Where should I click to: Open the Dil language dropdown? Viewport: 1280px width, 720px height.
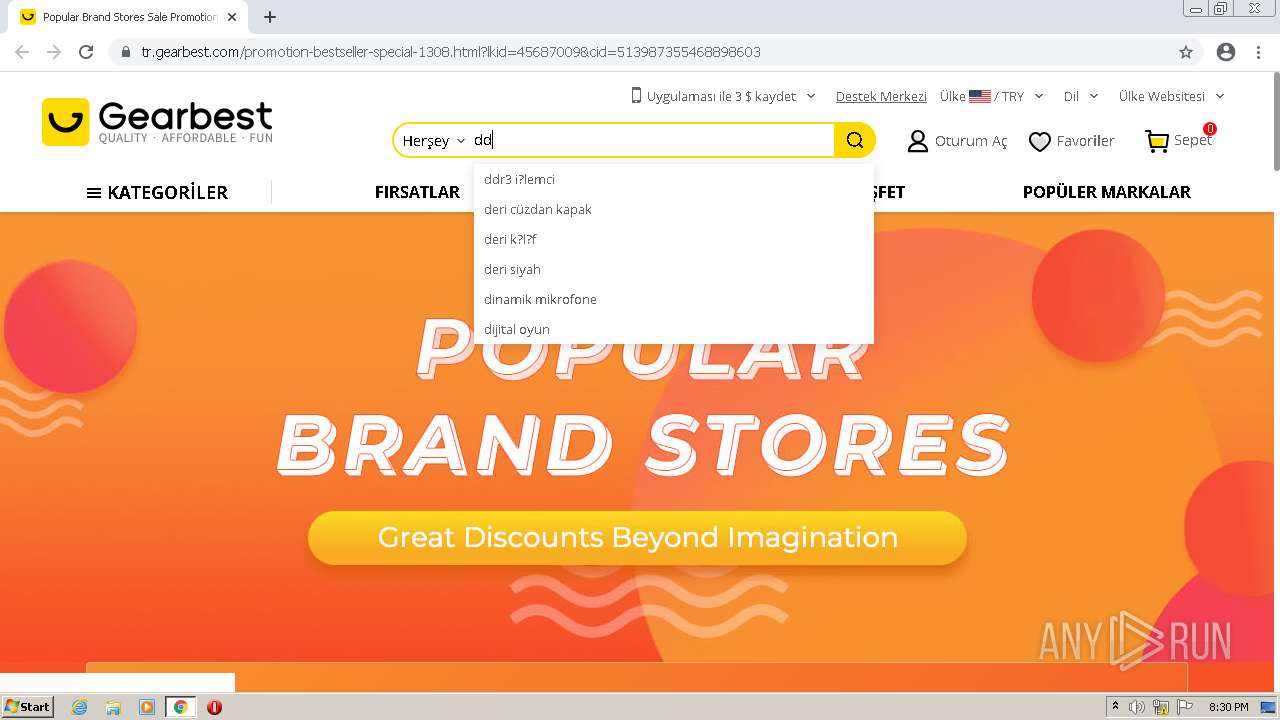(1081, 96)
